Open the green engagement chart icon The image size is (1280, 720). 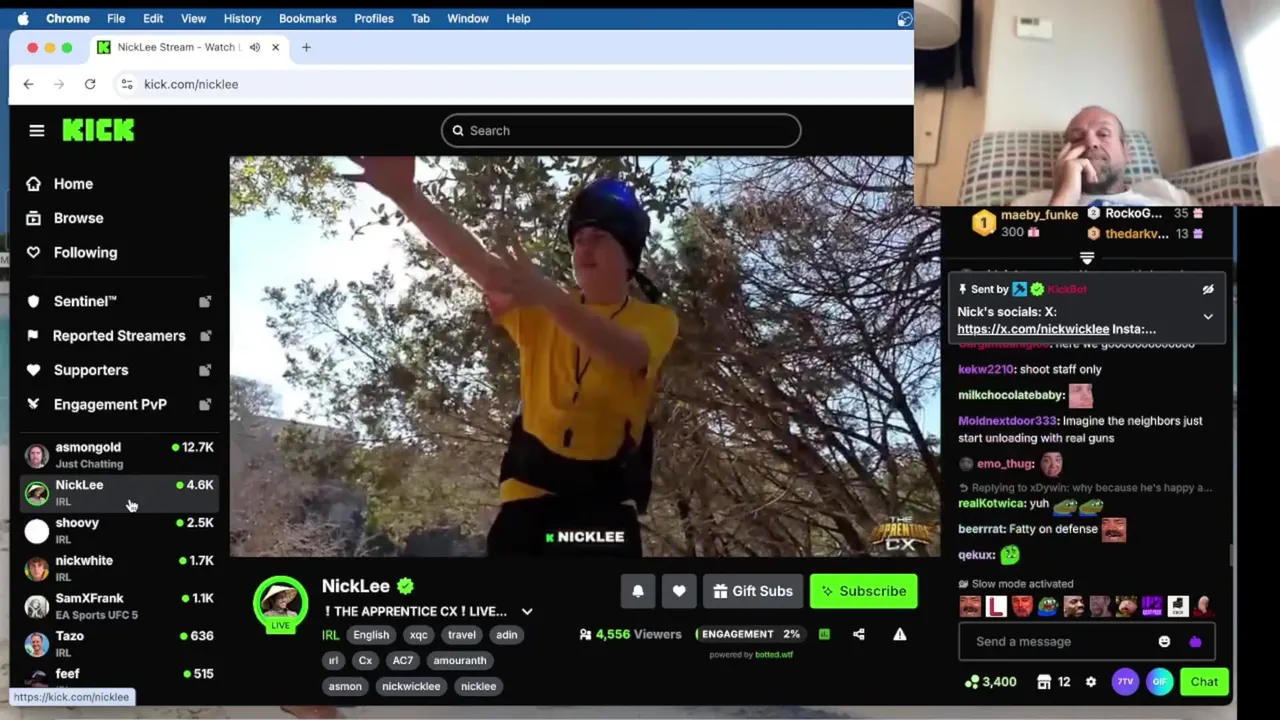point(824,634)
